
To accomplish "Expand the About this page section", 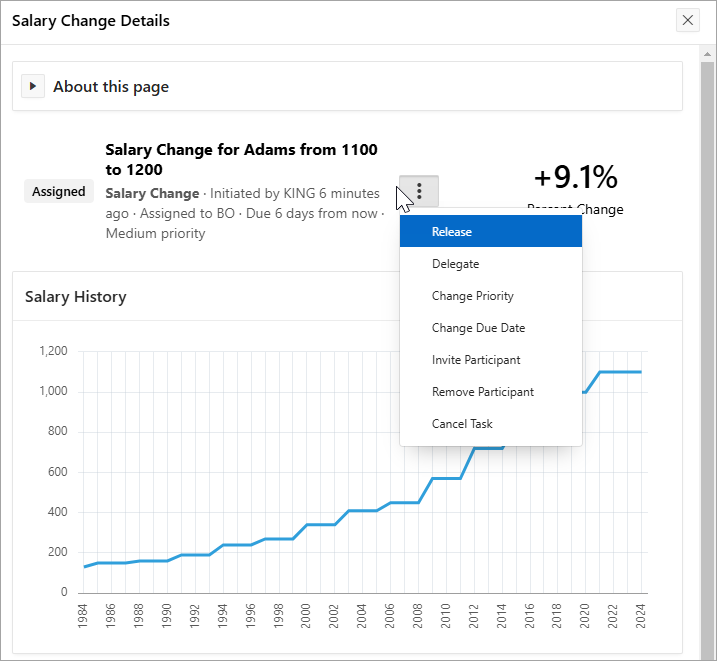I will tap(33, 87).
